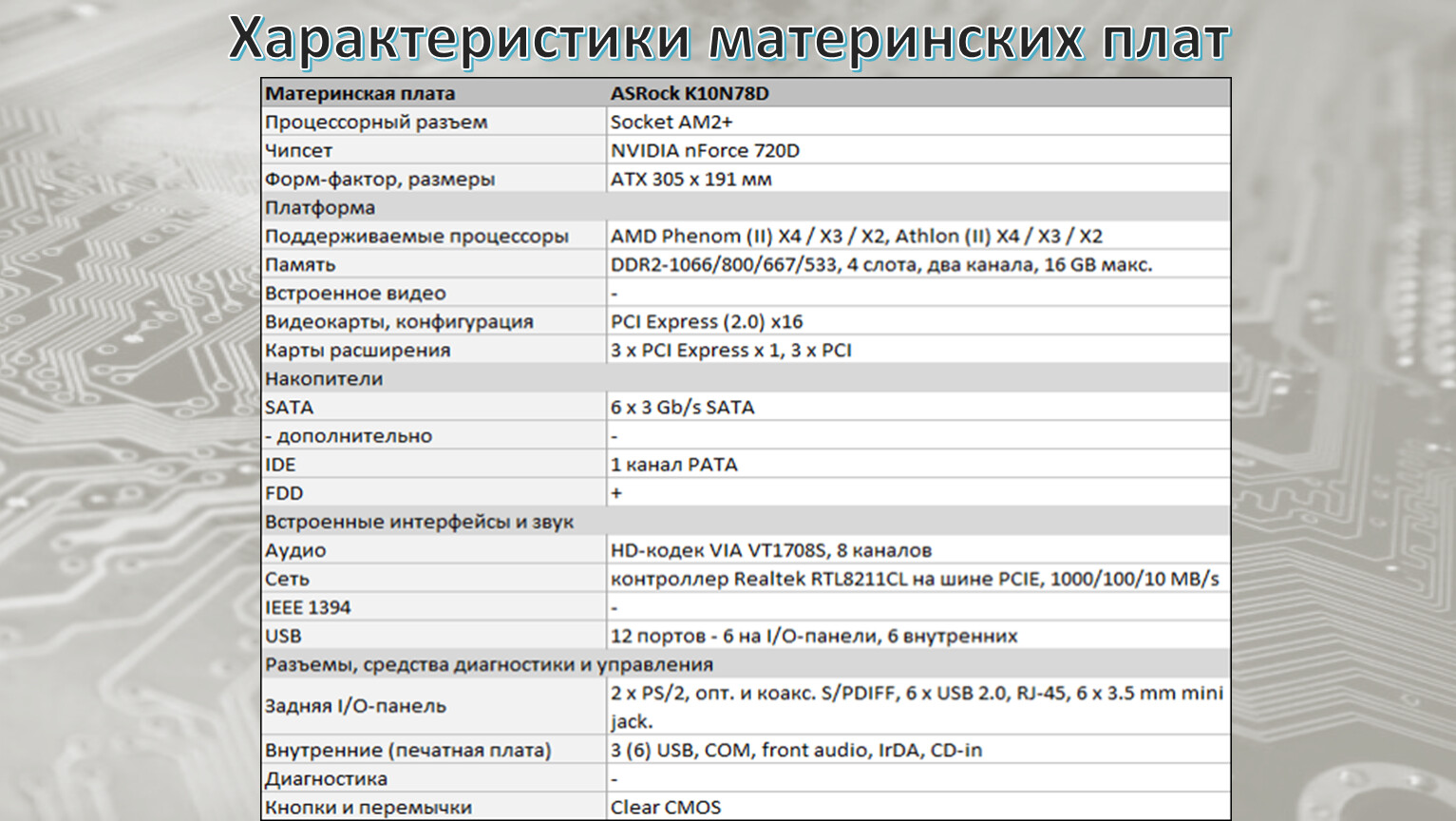
Task: Select the 'FDD' row label
Action: (x=284, y=492)
